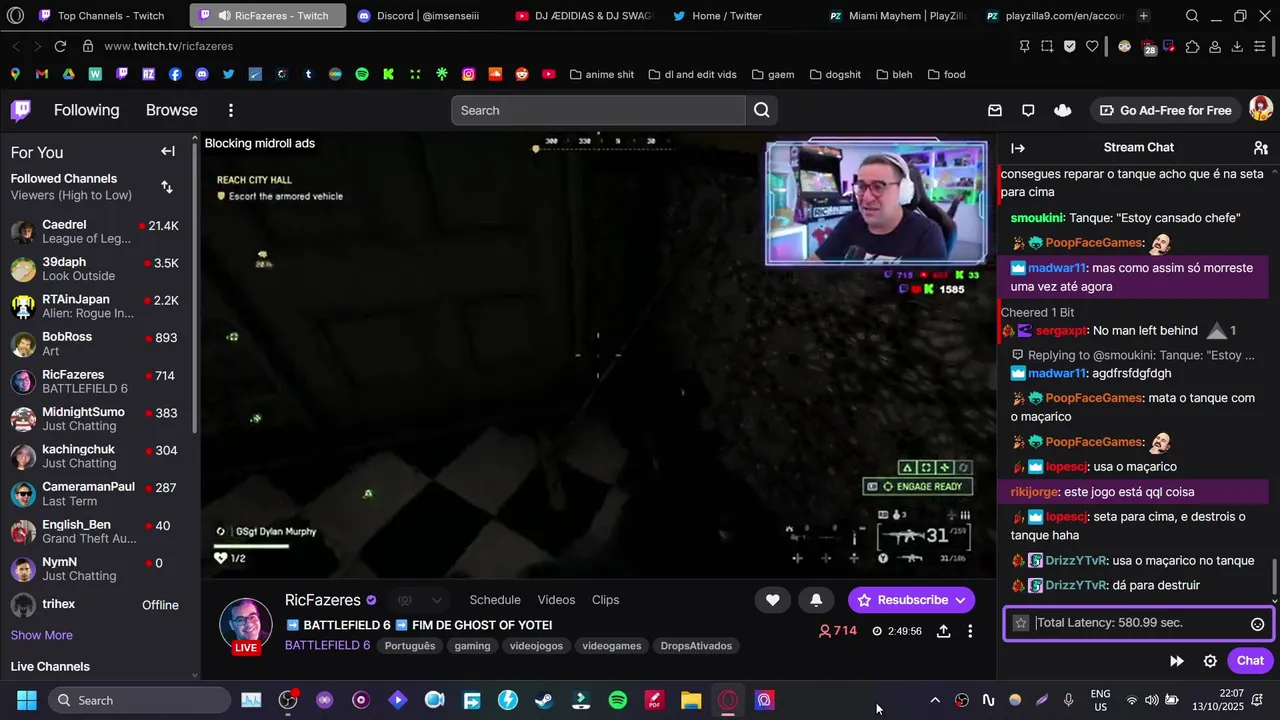Open the anime shit bookmarks folder

point(602,74)
